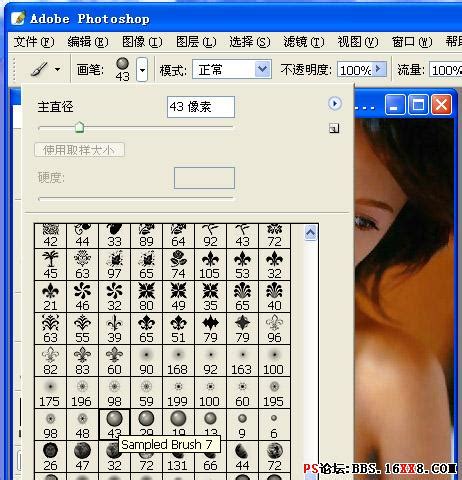This screenshot has width=462, height=480.
Task: Click the 使用取样大小 button
Action: pos(79,150)
